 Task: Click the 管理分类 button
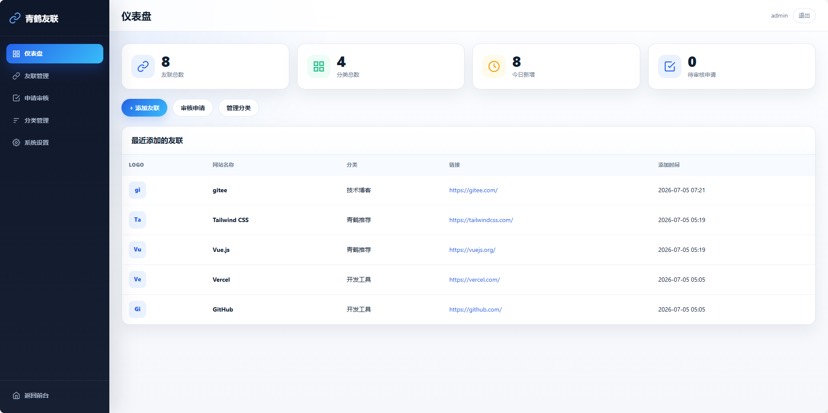pos(239,108)
